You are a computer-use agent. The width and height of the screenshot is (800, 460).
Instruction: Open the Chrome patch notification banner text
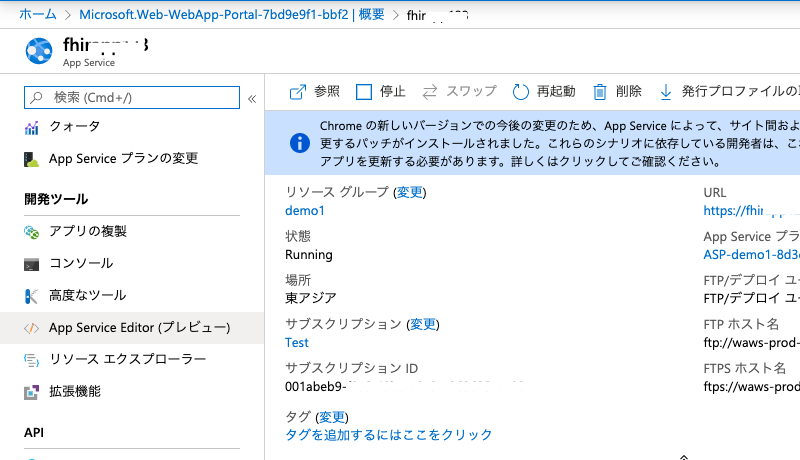click(x=560, y=143)
